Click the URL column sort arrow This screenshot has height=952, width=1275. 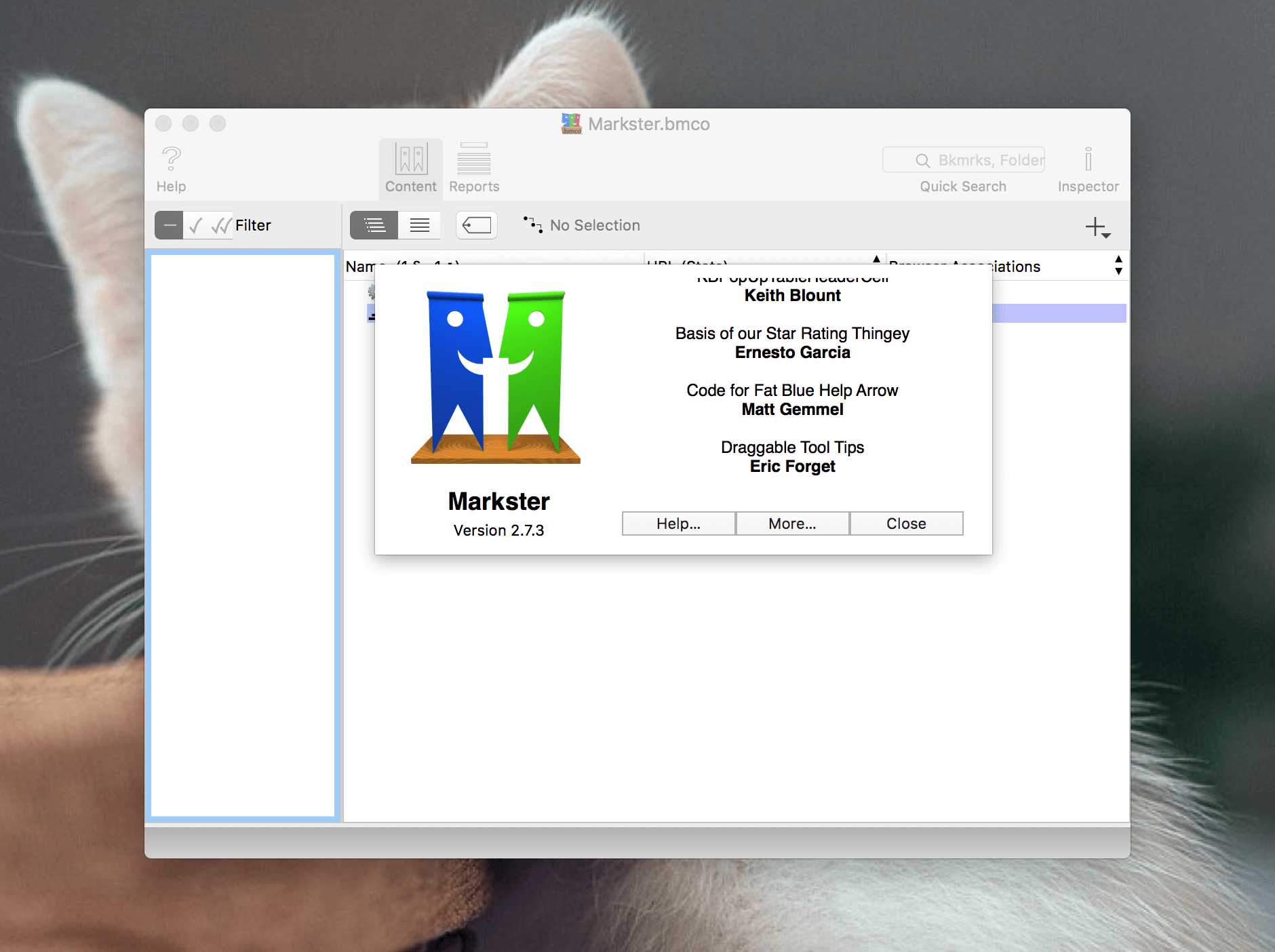[876, 259]
